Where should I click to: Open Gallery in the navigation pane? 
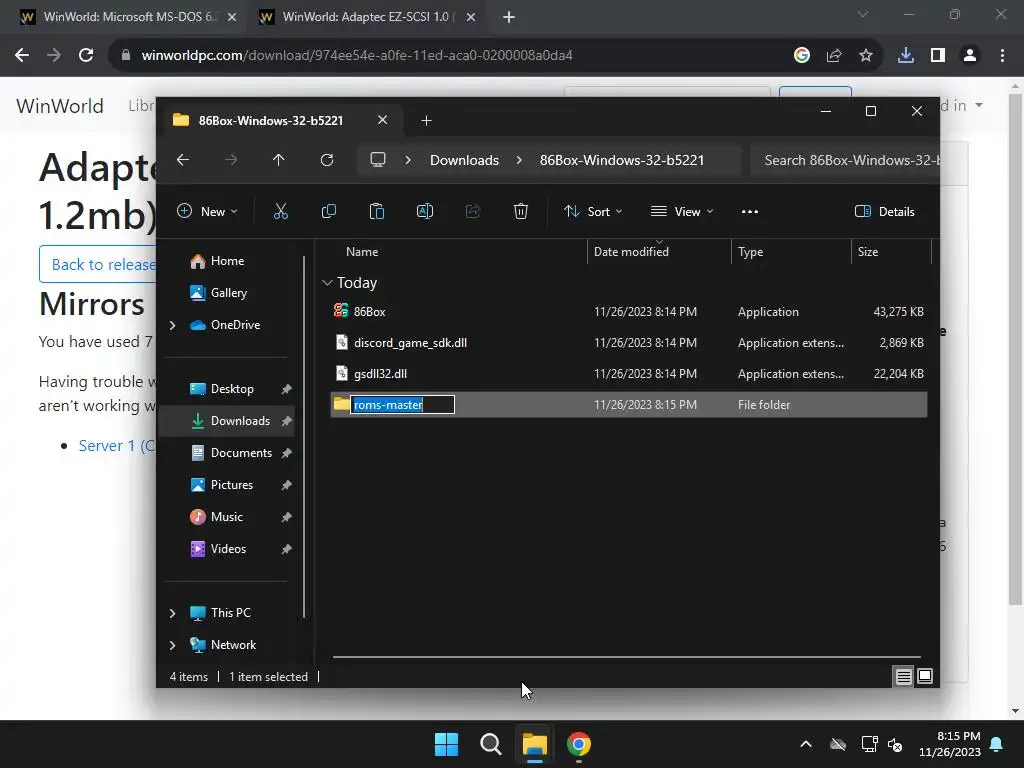pos(228,293)
